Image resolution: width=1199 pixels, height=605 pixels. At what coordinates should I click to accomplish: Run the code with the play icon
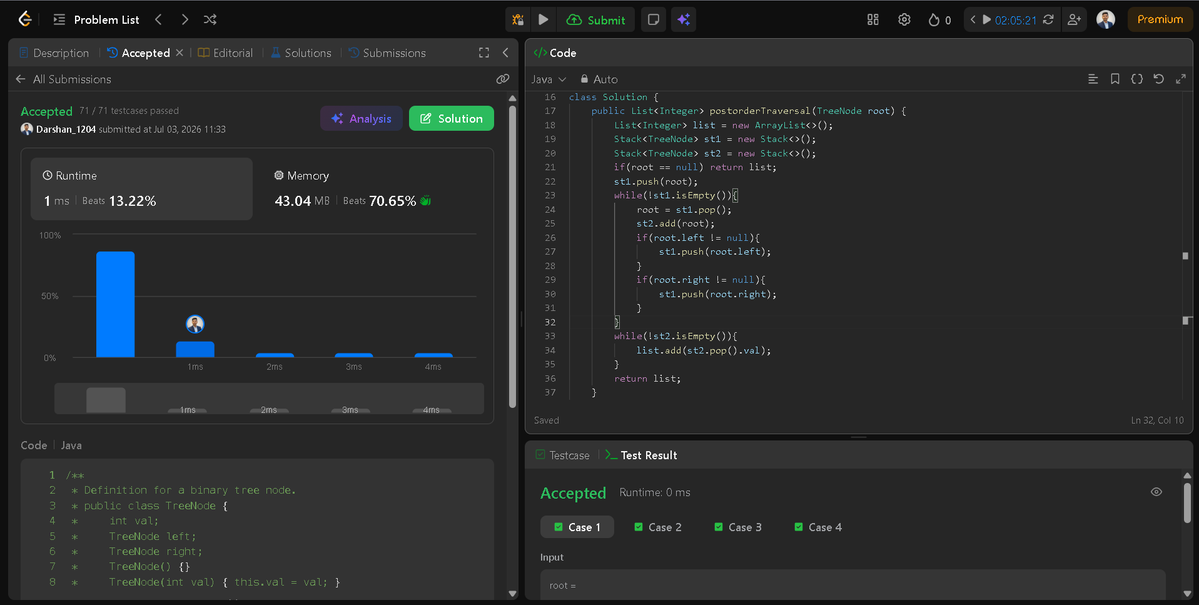pos(543,20)
